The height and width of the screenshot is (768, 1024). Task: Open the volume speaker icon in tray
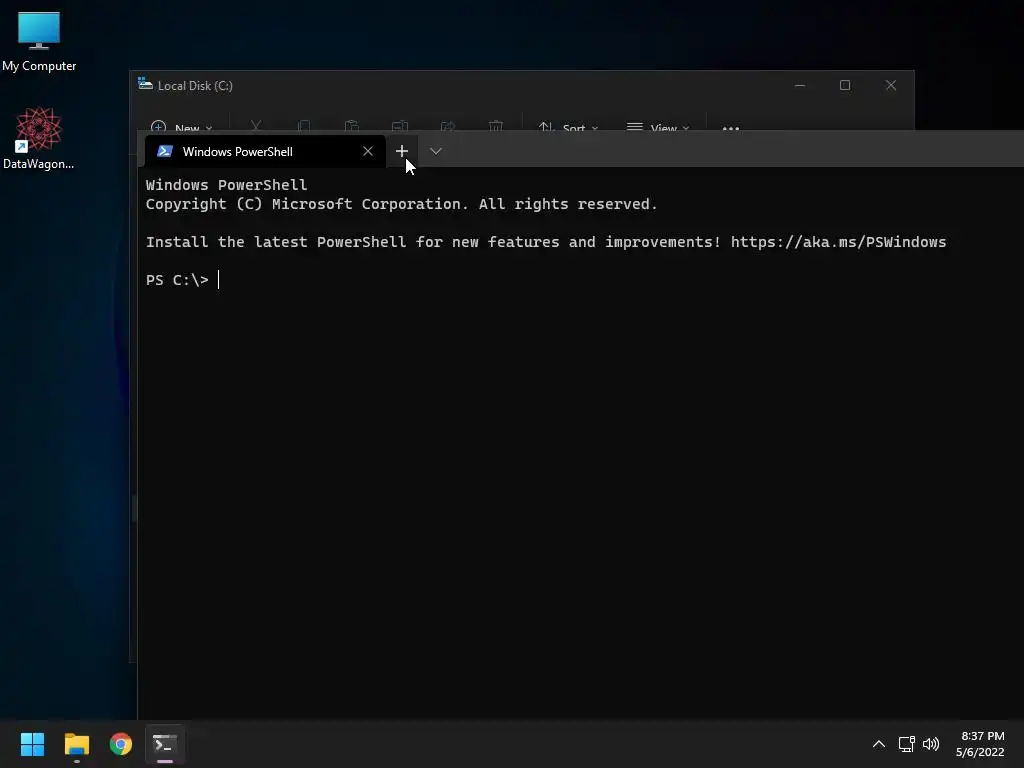tap(931, 744)
